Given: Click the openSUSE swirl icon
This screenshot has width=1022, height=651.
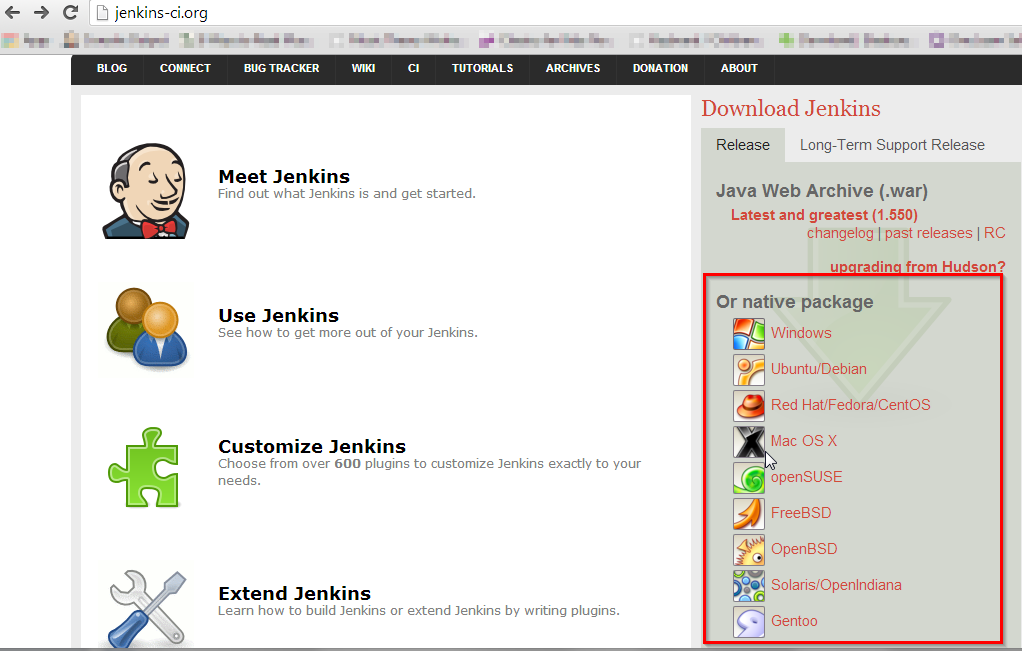Looking at the screenshot, I should 748,478.
